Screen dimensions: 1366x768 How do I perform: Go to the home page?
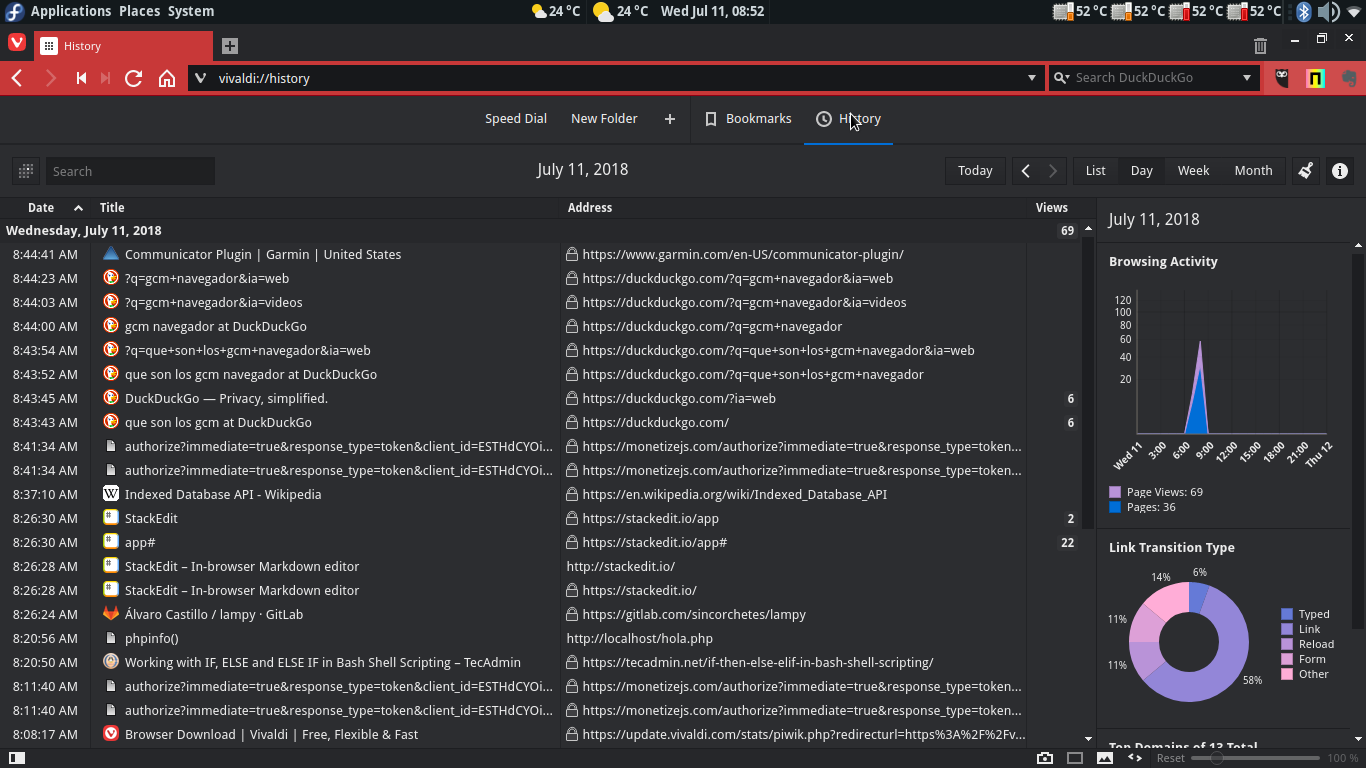tap(167, 78)
